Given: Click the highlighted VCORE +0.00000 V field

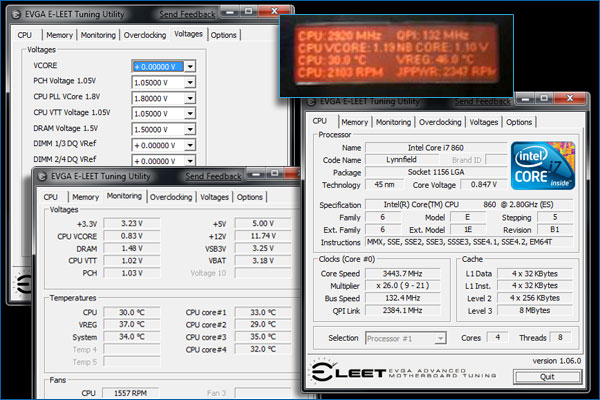Looking at the screenshot, I should (158, 67).
